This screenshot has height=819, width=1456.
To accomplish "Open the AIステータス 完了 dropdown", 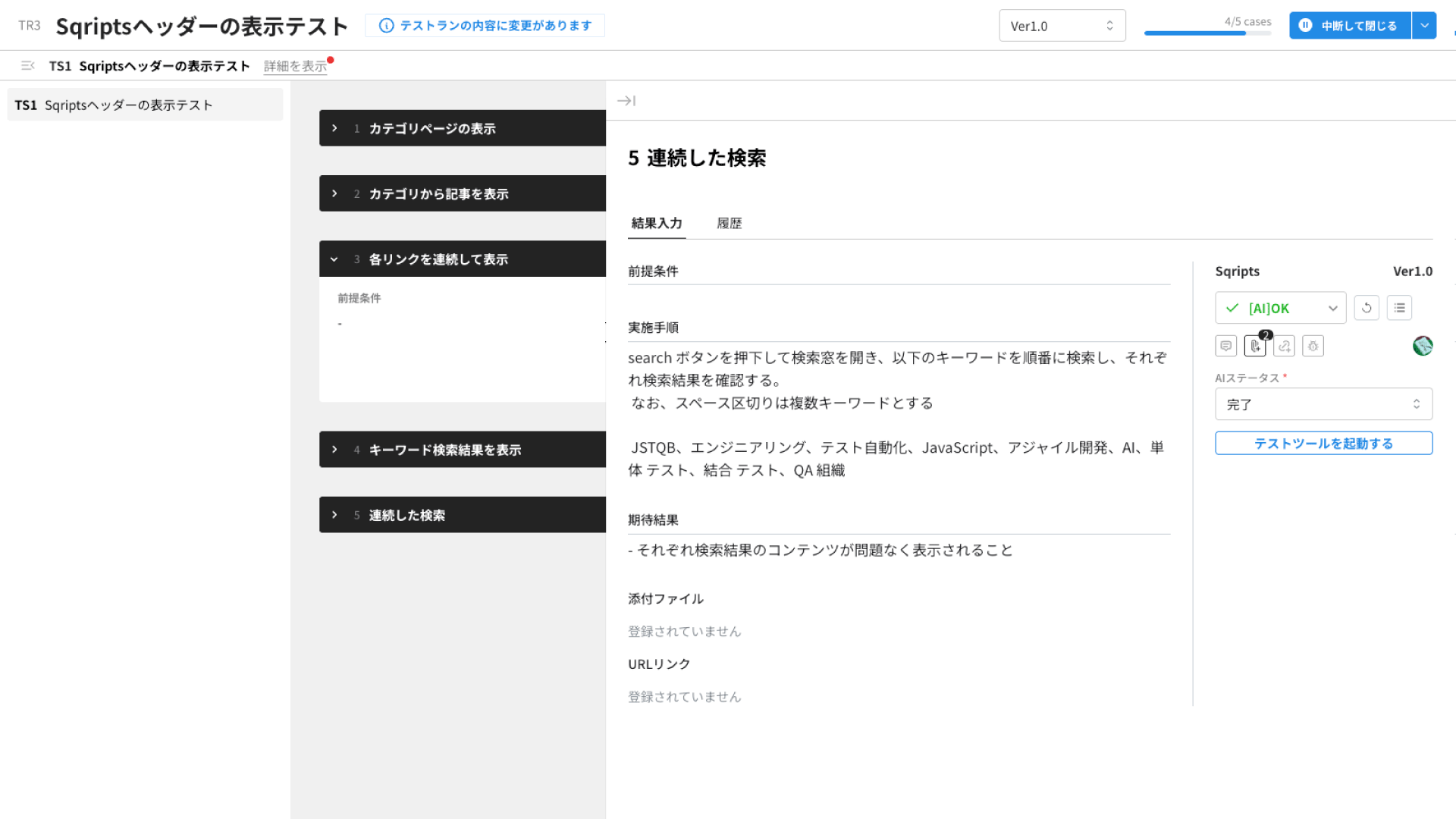I will (x=1324, y=404).
